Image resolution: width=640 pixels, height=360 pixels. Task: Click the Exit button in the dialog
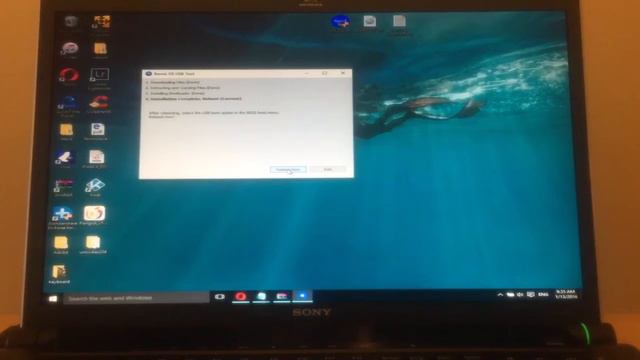328,169
